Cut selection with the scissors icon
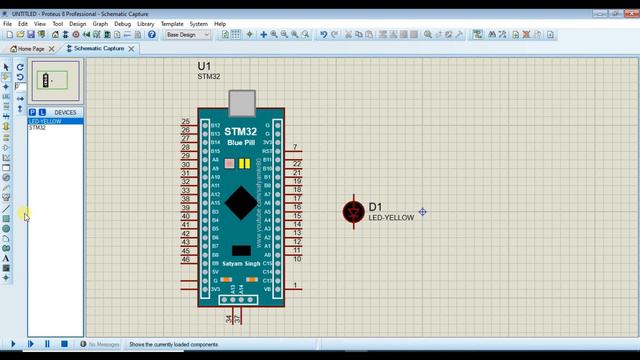 [x=348, y=35]
